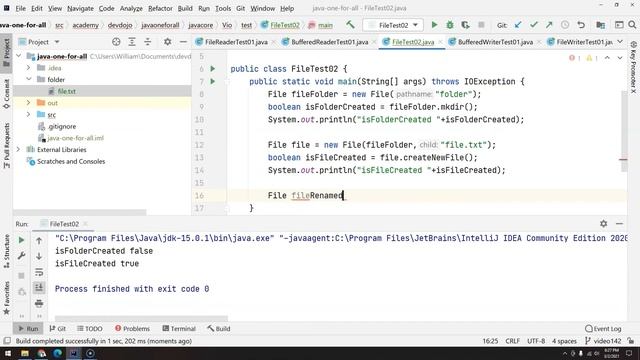Switch to BufferedWriterTest01.java tab
This screenshot has height=360, width=640.
click(x=495, y=42)
